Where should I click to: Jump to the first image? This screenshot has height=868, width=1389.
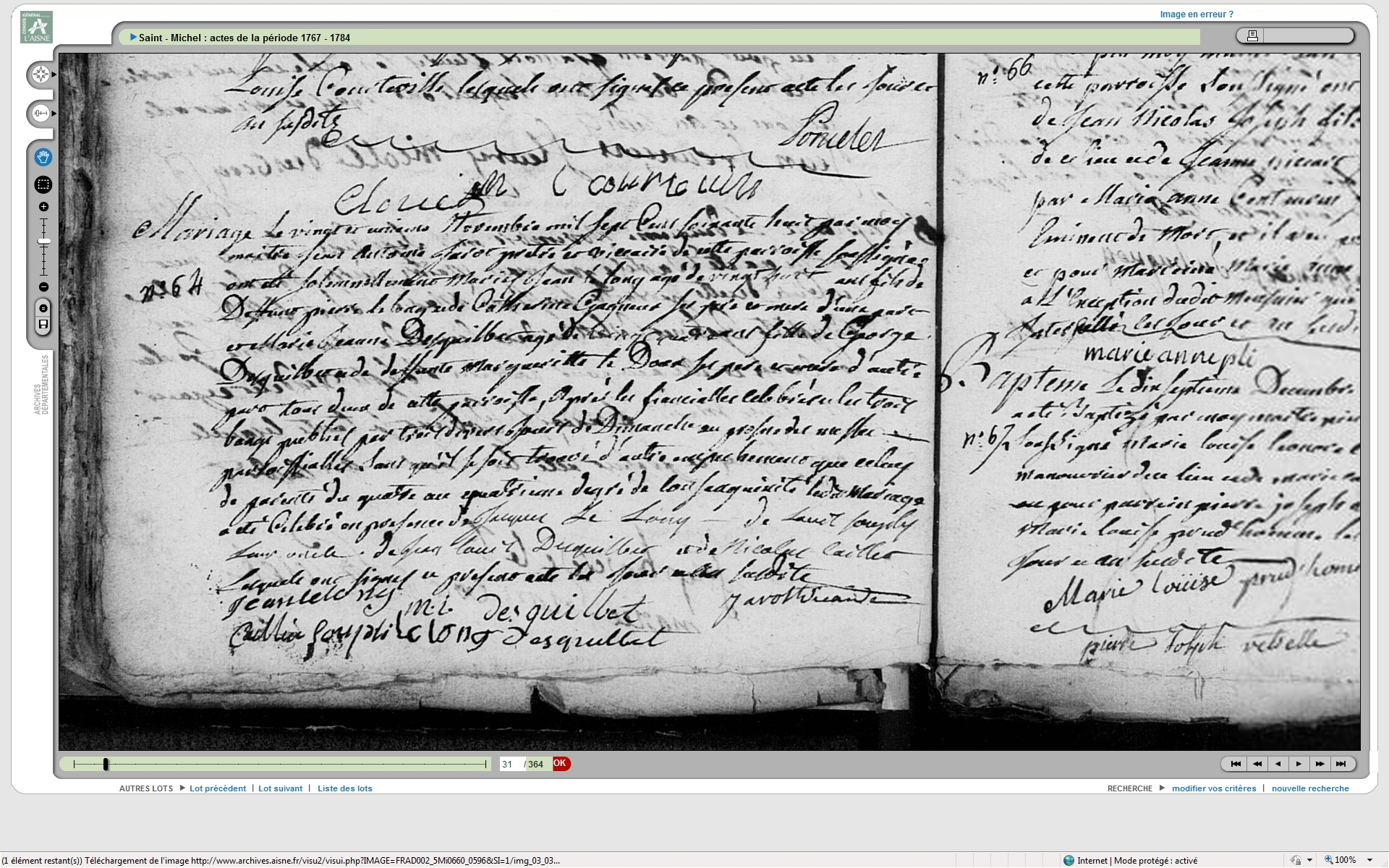coord(1236,764)
